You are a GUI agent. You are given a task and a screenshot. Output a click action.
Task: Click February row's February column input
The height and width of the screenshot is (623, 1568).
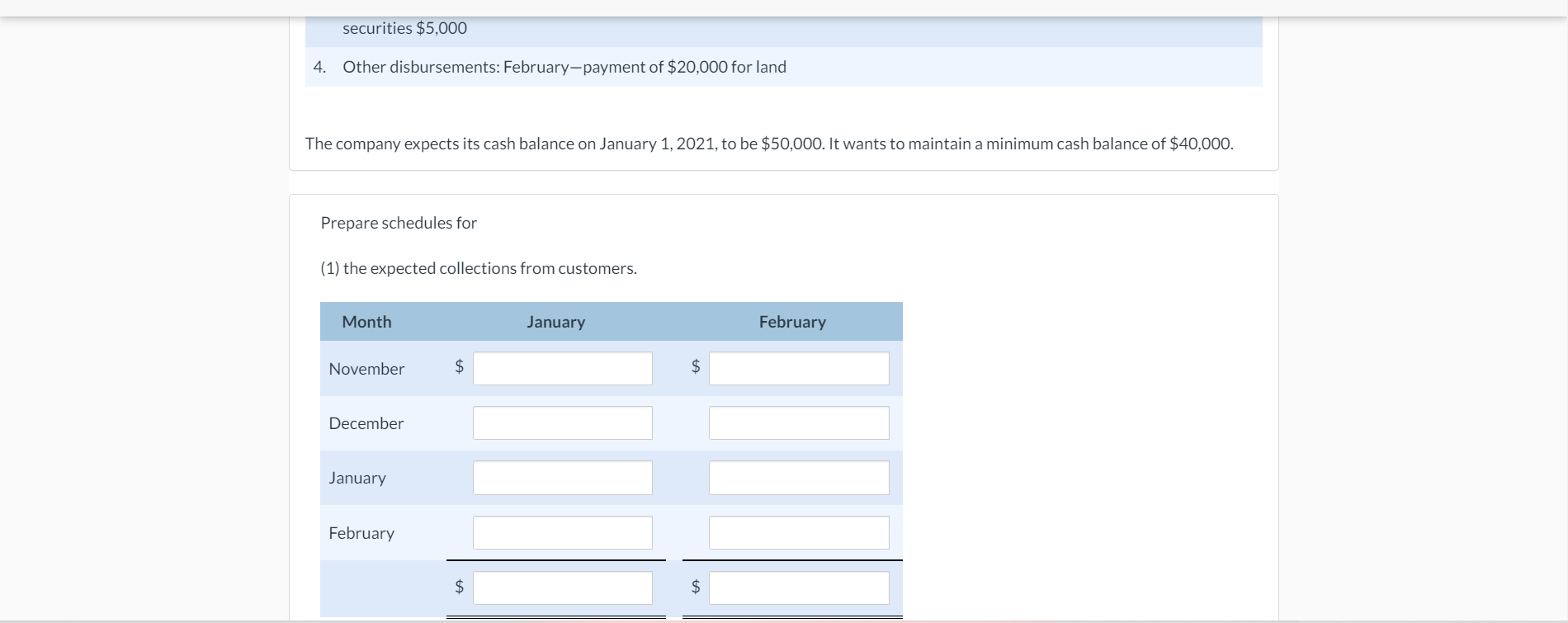point(799,532)
